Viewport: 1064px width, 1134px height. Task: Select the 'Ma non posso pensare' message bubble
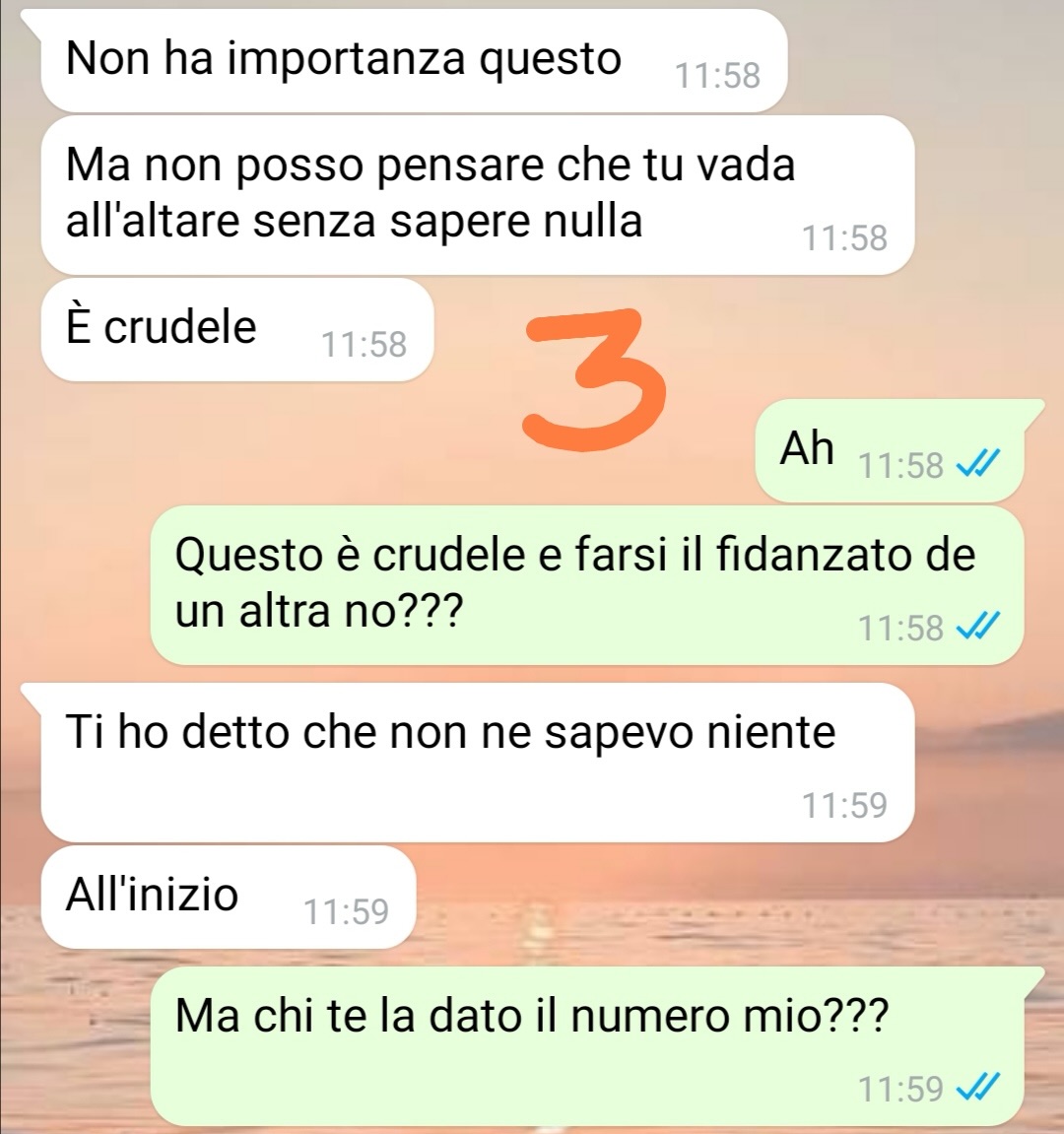[478, 195]
